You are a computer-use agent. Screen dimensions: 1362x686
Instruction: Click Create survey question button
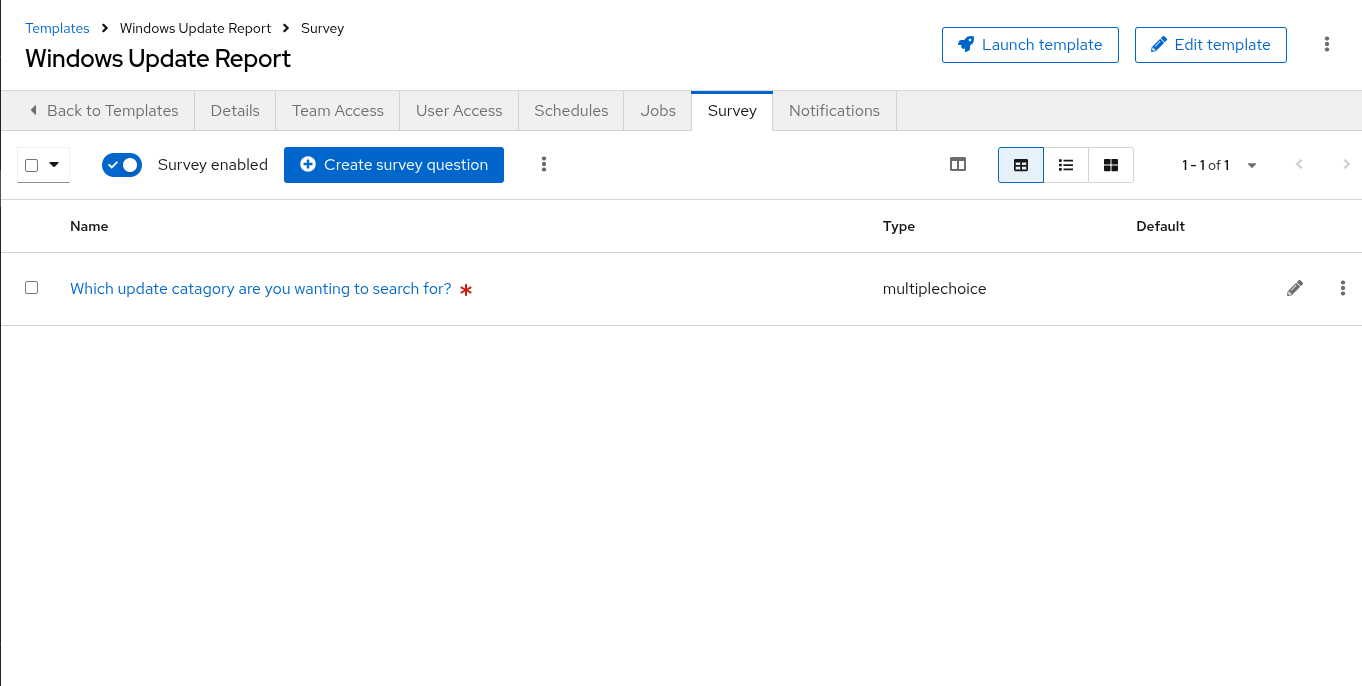[394, 165]
